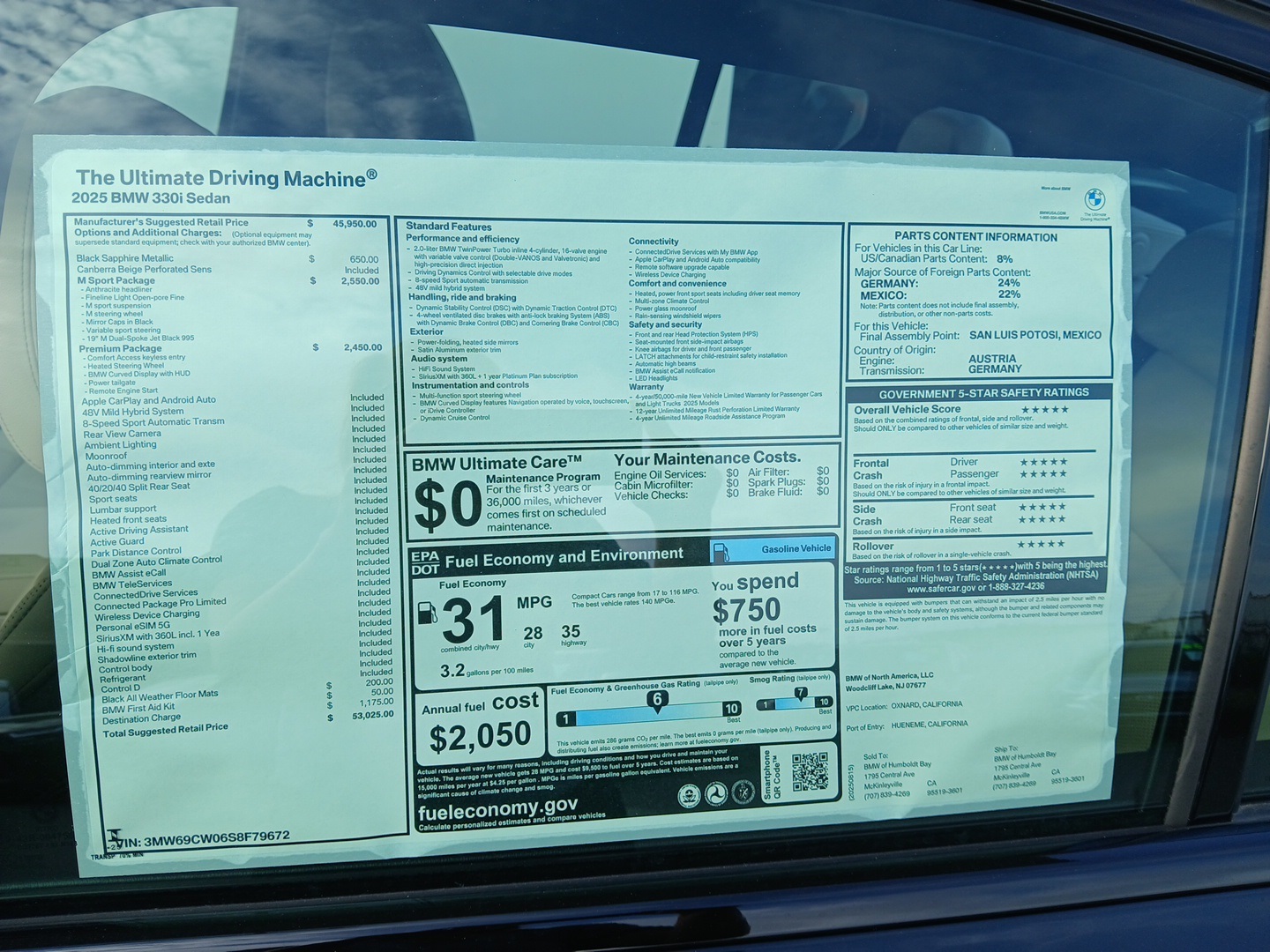Open the www.safercar.gov link
Viewport: 1270px width, 952px height.
pos(941,587)
